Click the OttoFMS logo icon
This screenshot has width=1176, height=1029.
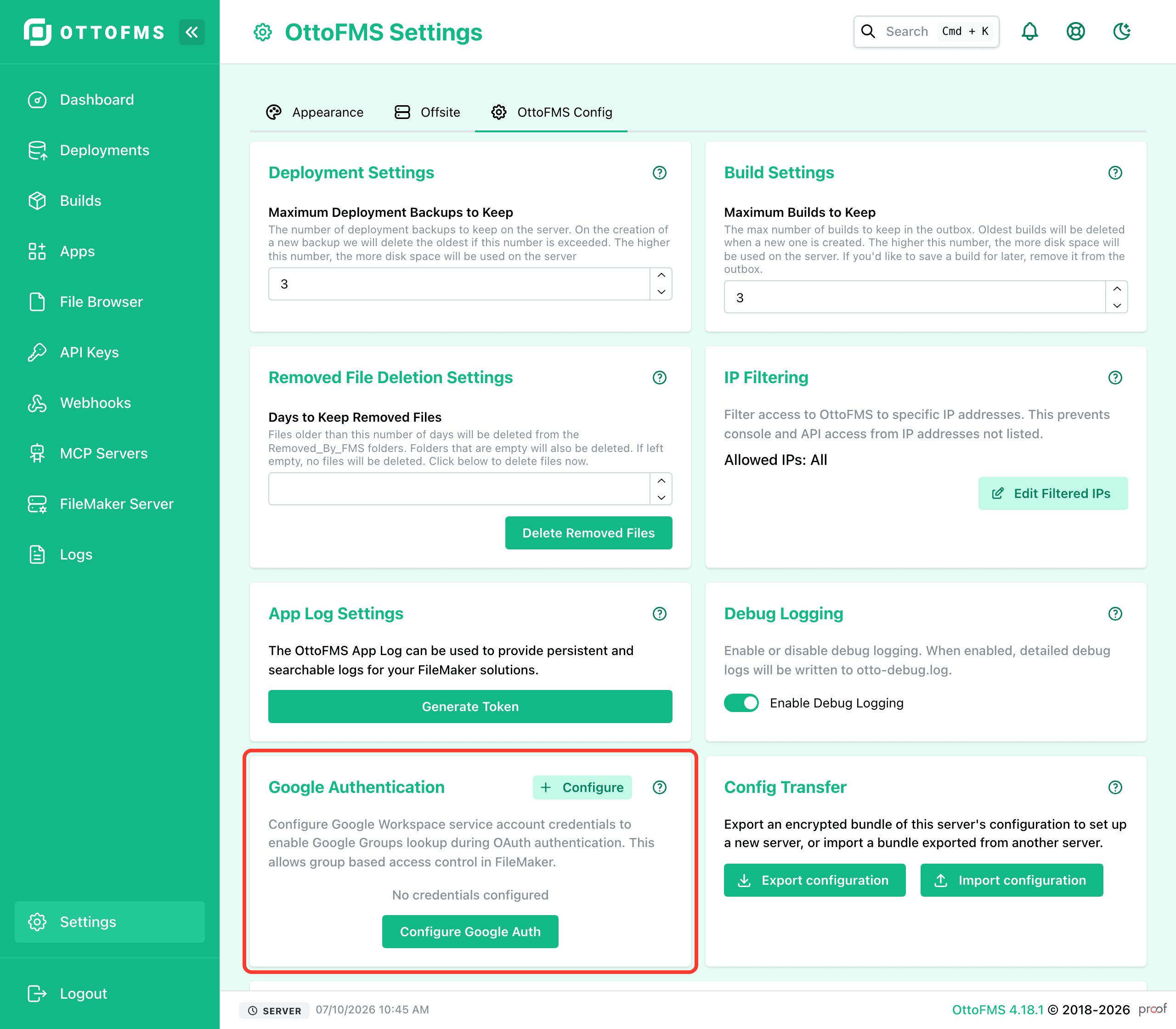38,32
